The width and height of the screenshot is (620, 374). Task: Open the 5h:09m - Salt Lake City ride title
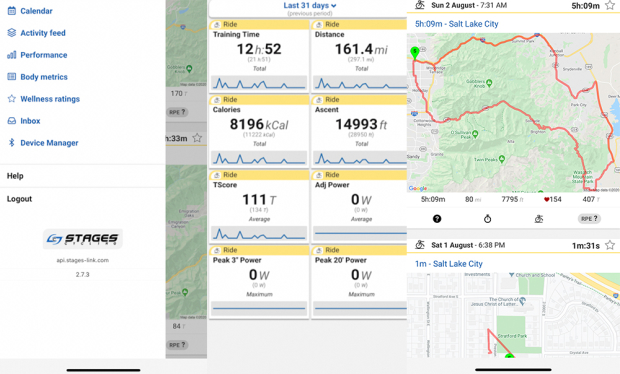point(457,24)
